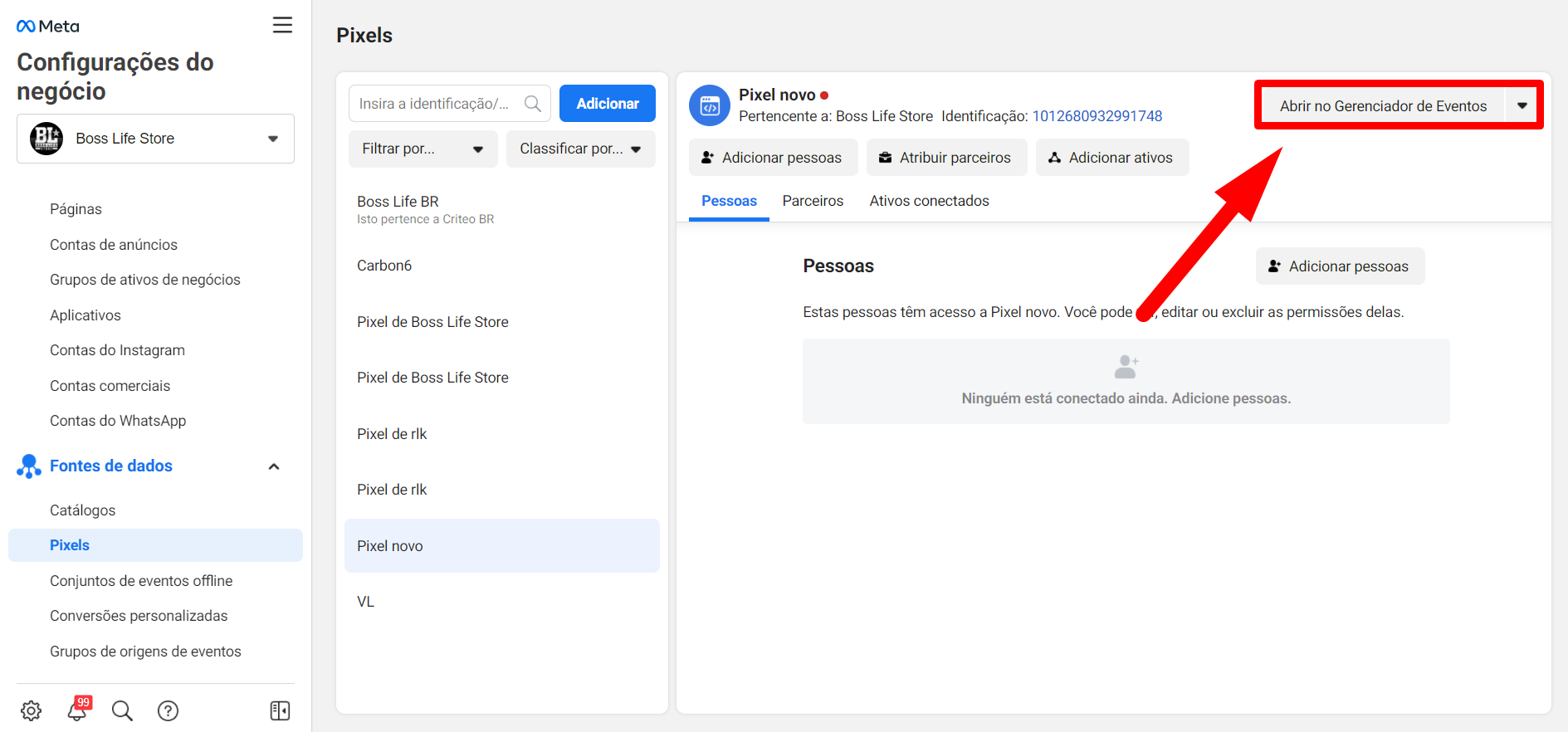Open the hamburger menu icon
The width and height of the screenshot is (1568, 732).
282,25
